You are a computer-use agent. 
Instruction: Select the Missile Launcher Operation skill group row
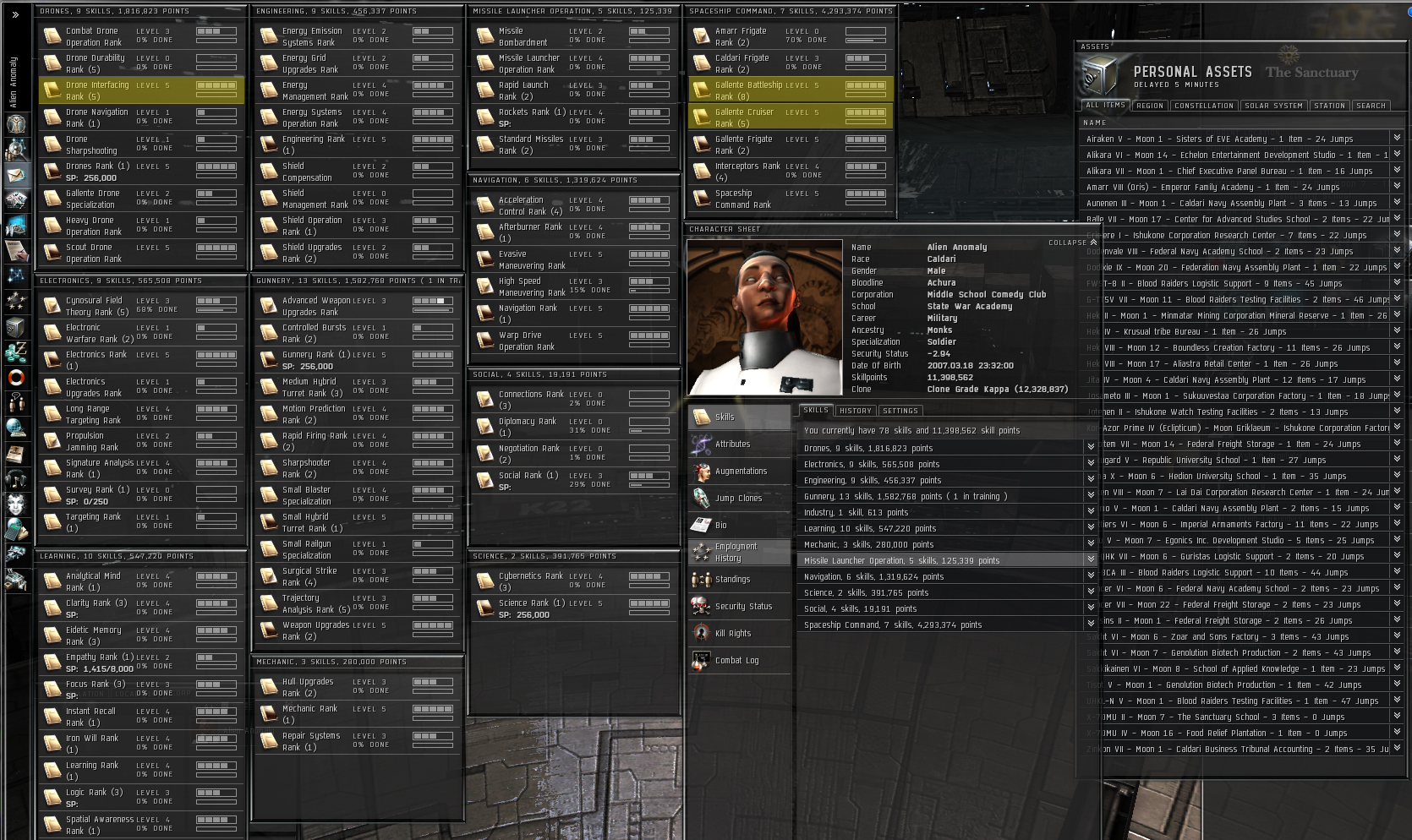[947, 560]
